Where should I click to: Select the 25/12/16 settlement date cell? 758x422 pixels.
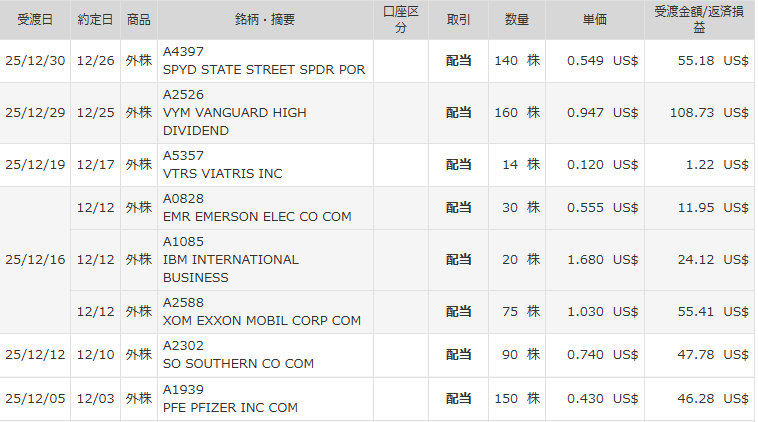click(35, 260)
